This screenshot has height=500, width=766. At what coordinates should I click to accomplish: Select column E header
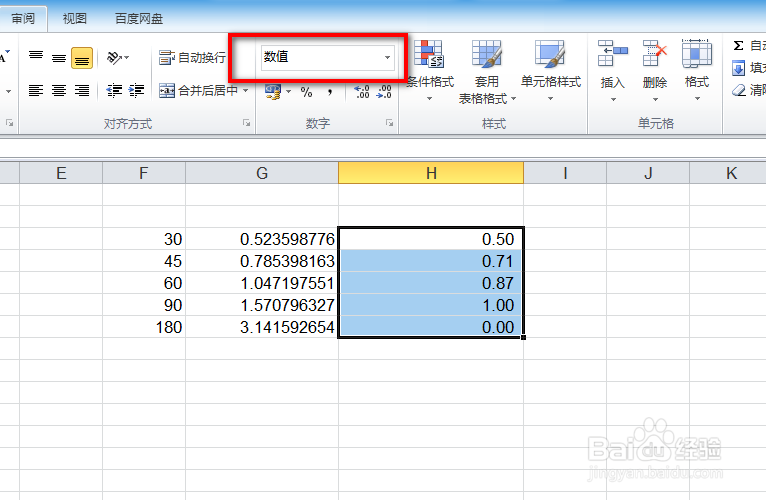61,173
